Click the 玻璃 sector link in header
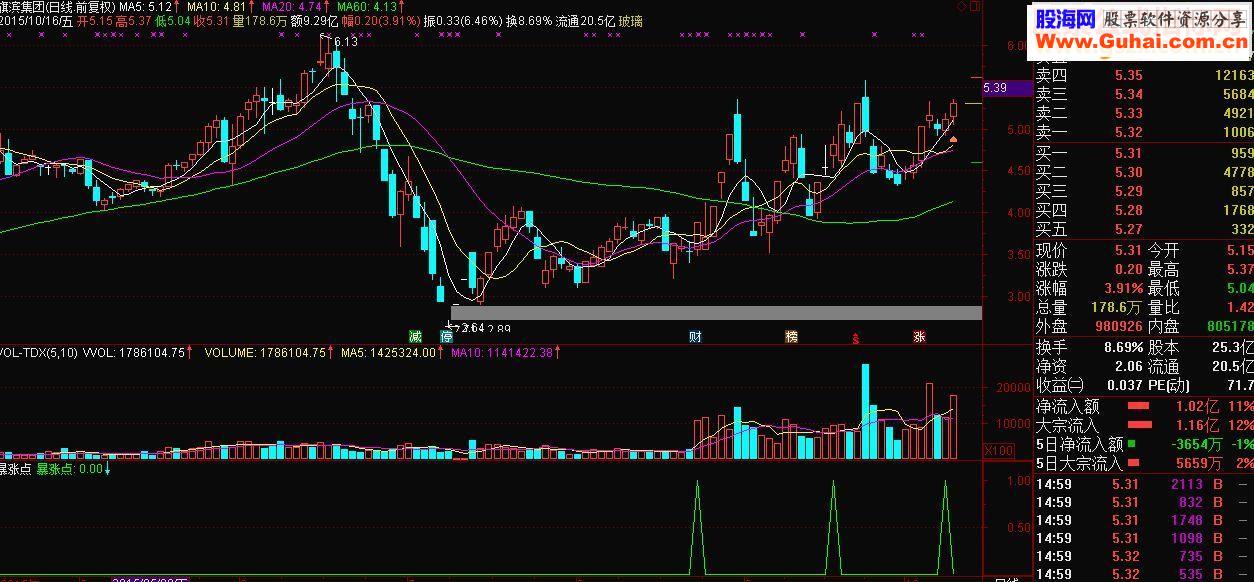Screen dimensions: 1254x582 coord(631,20)
